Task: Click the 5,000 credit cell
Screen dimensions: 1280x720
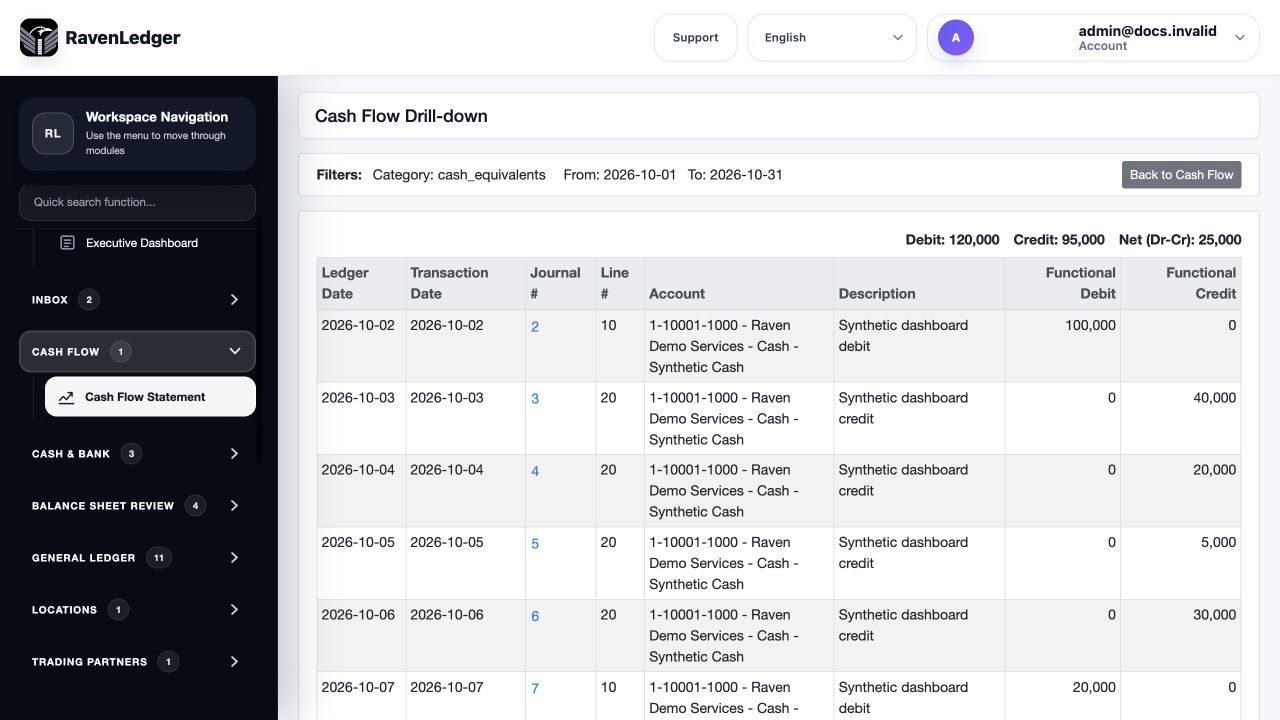Action: pyautogui.click(x=1181, y=563)
